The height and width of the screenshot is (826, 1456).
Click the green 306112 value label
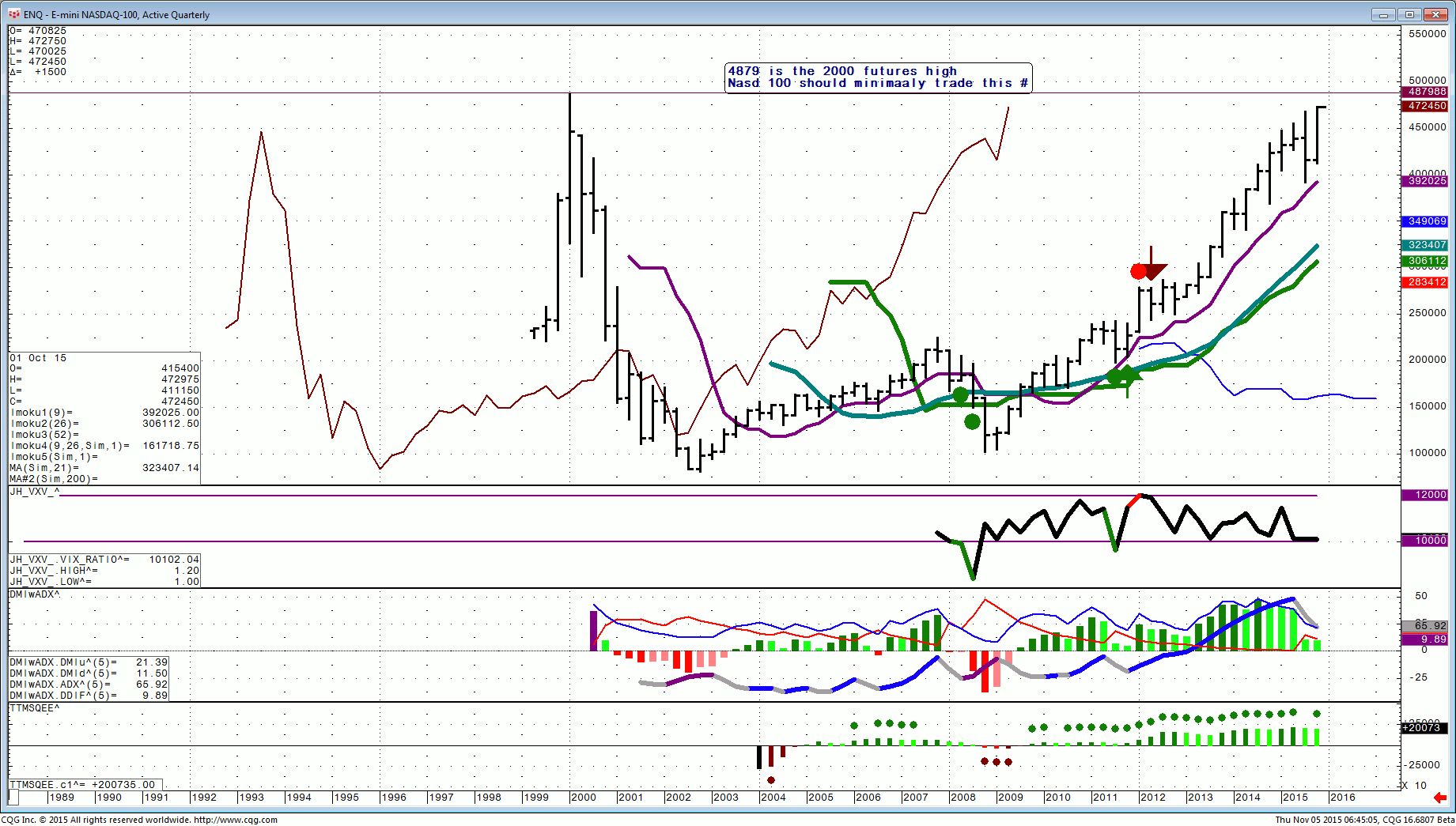pos(1427,261)
